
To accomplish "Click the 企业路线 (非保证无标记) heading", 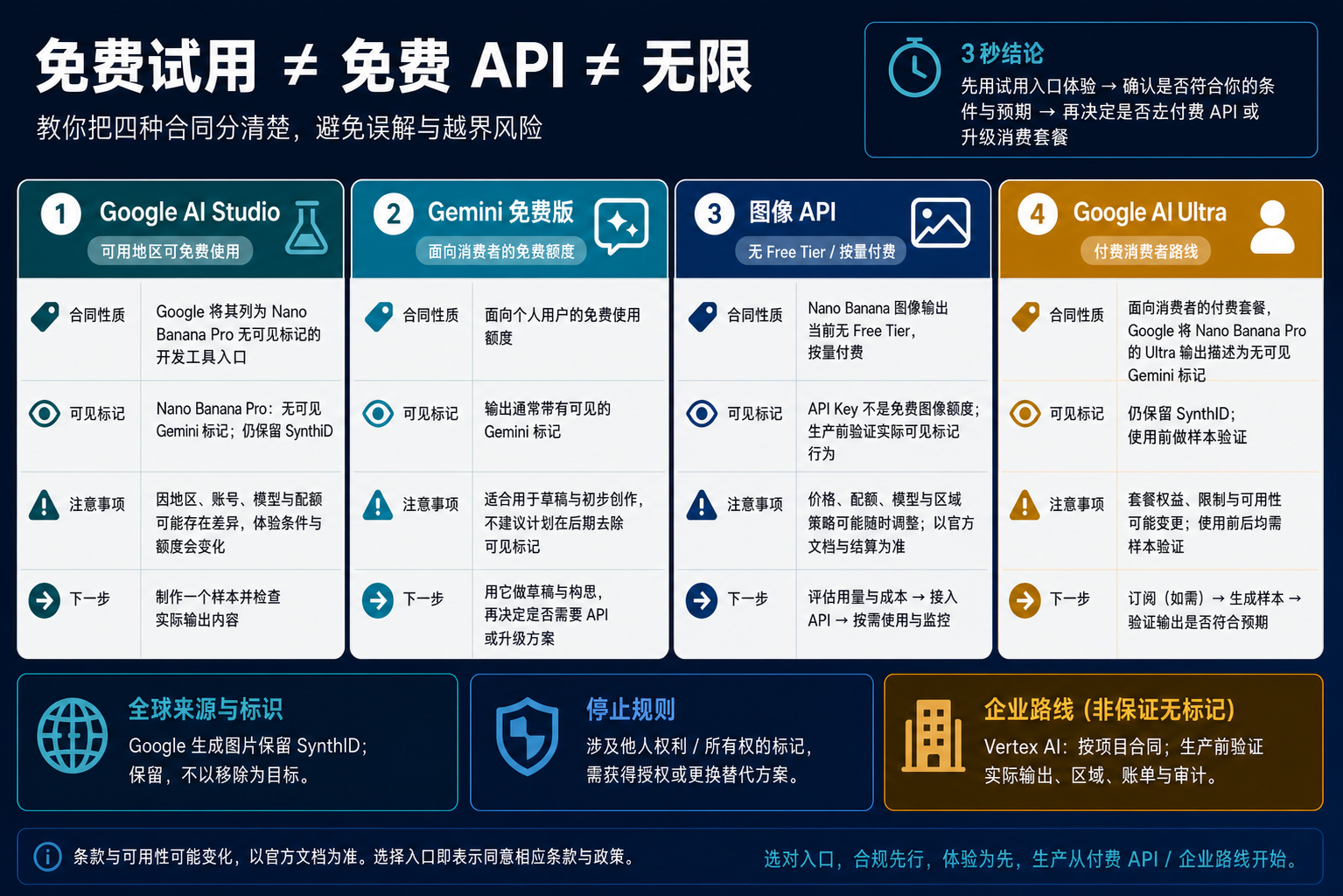I will [1109, 710].
